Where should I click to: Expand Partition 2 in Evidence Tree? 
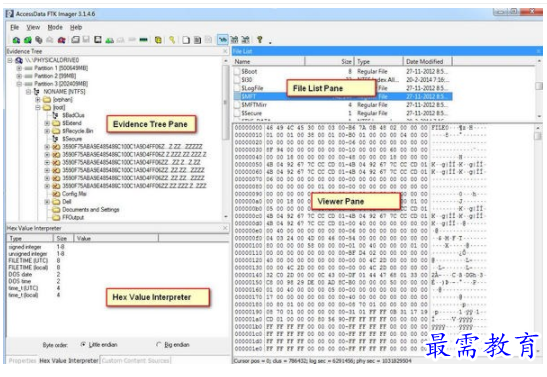(19, 76)
